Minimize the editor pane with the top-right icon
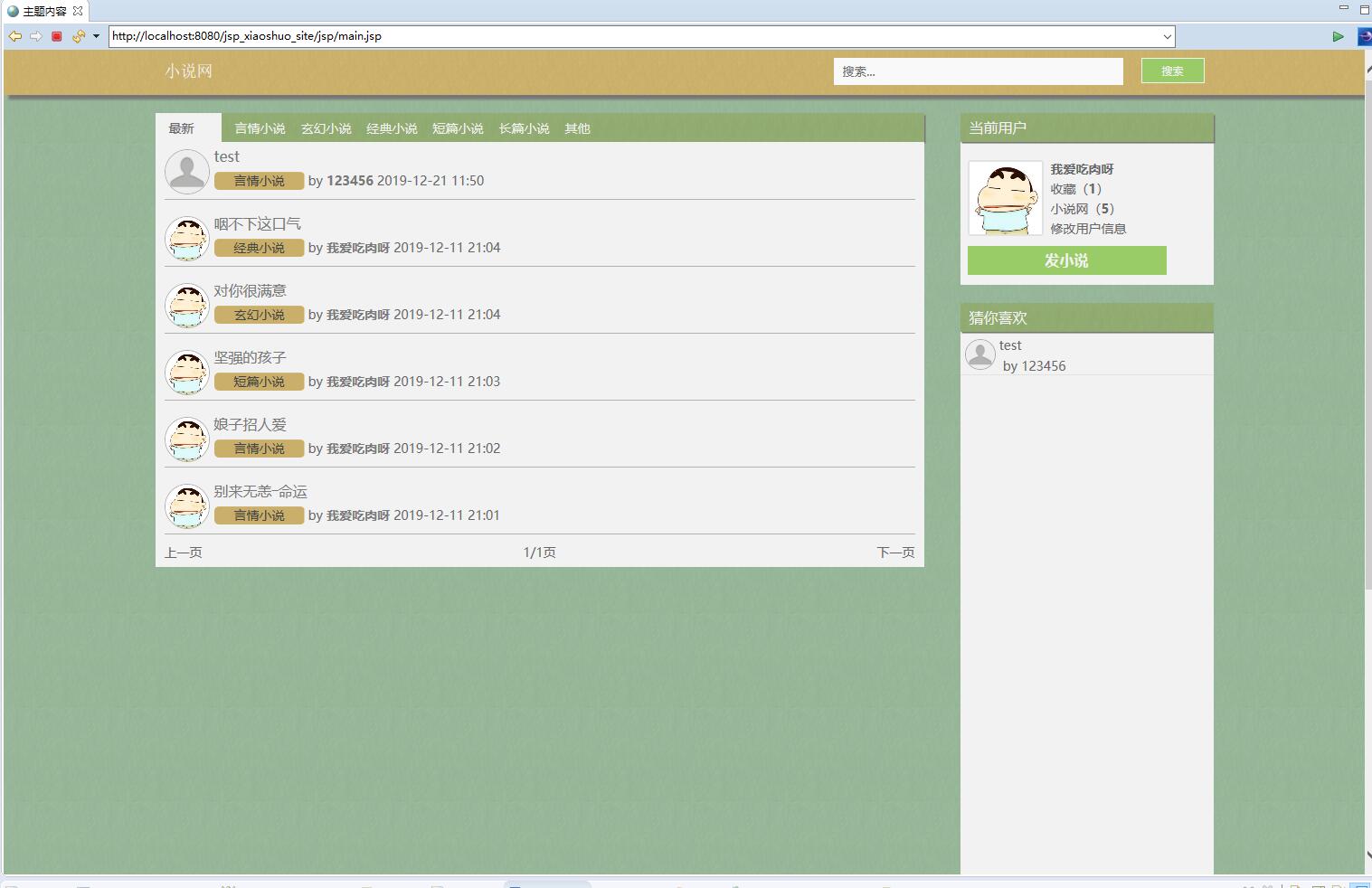1372x888 pixels. 1344,8
